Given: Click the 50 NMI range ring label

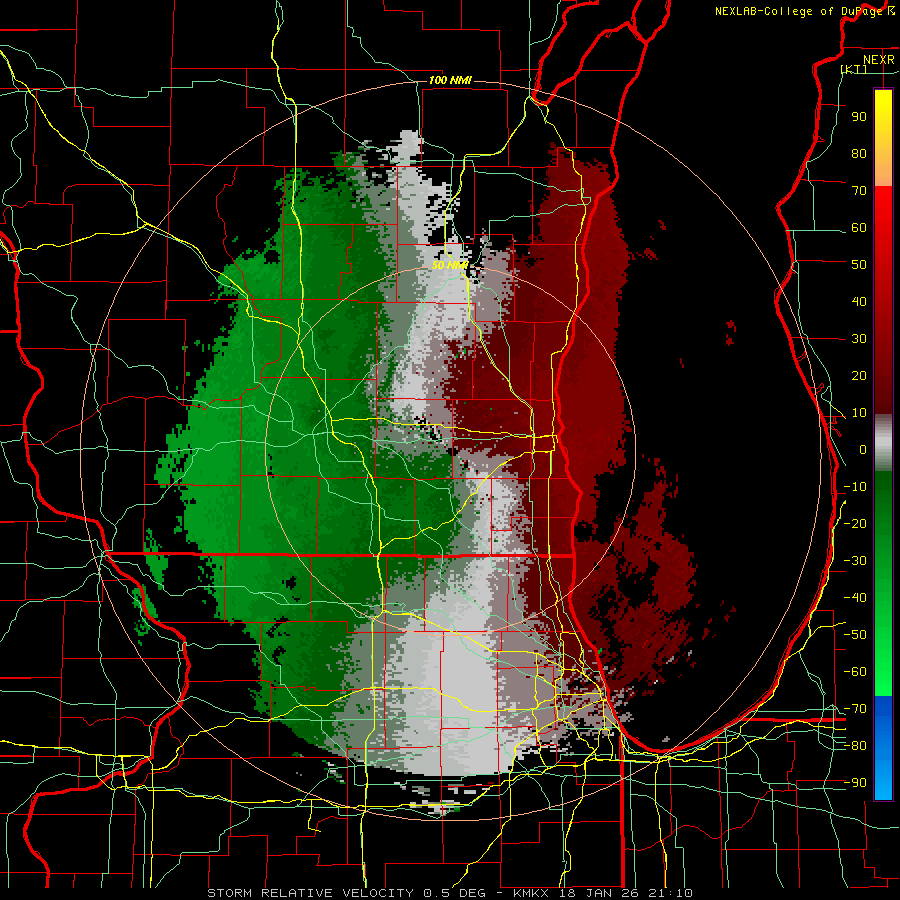Looking at the screenshot, I should click(450, 265).
